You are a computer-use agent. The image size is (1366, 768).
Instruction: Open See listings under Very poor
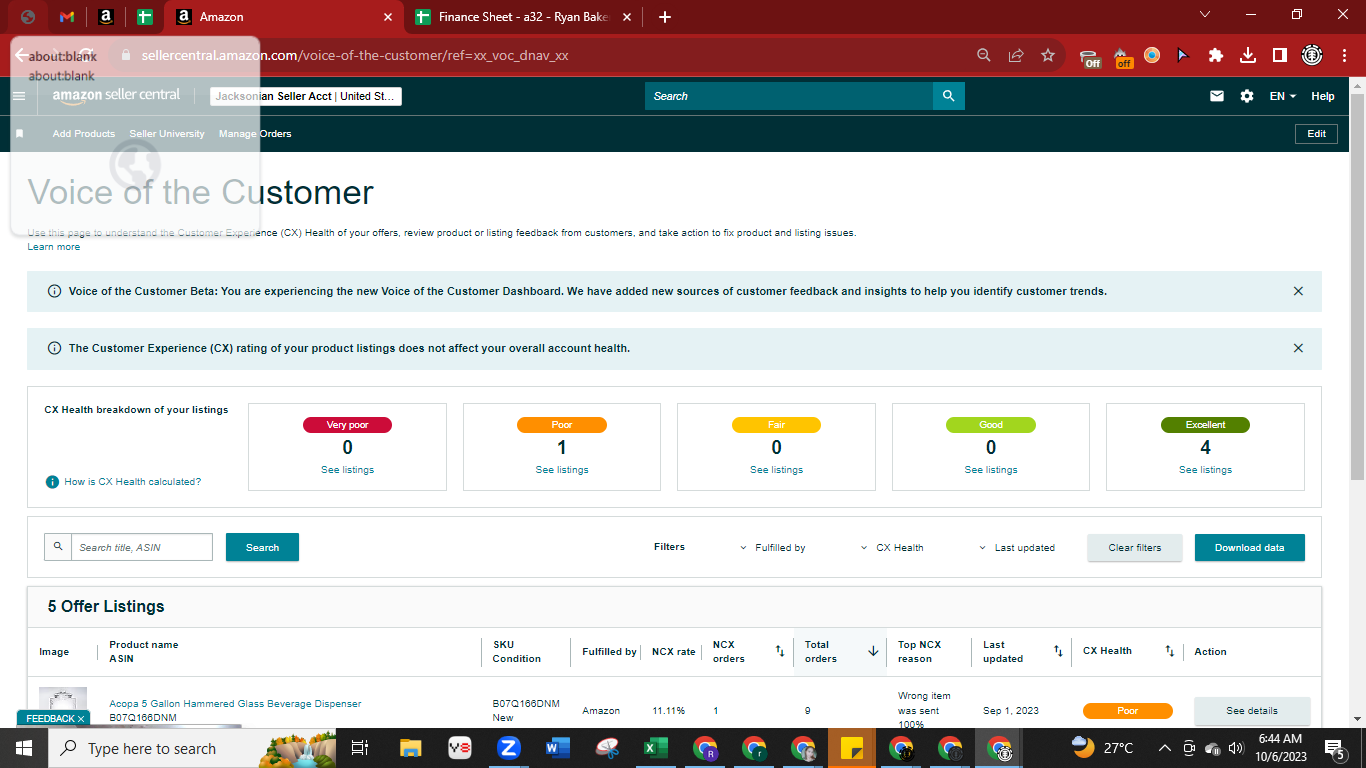347,470
